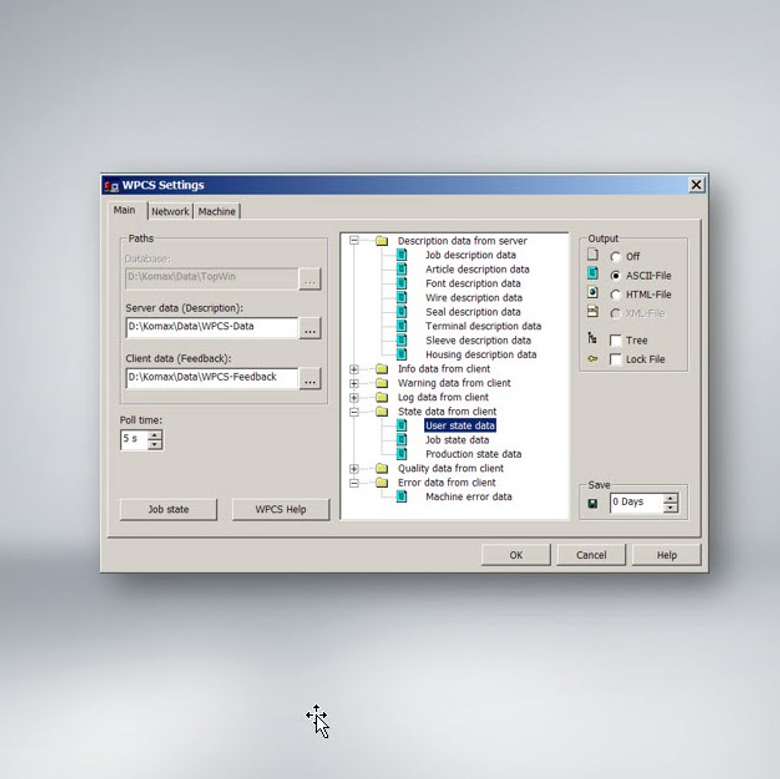The height and width of the screenshot is (779, 780).
Task: Click the folder icon for Quality data from client
Action: tap(381, 469)
